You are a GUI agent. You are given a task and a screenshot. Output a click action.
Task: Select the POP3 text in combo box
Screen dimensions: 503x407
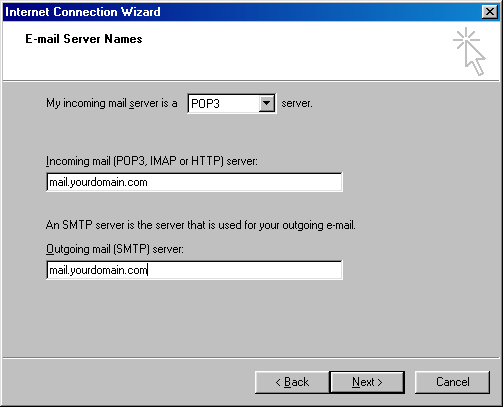[205, 104]
